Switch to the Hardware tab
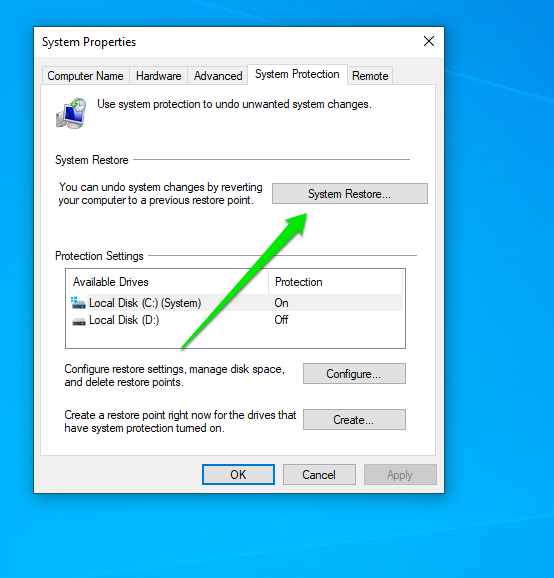 click(x=158, y=76)
